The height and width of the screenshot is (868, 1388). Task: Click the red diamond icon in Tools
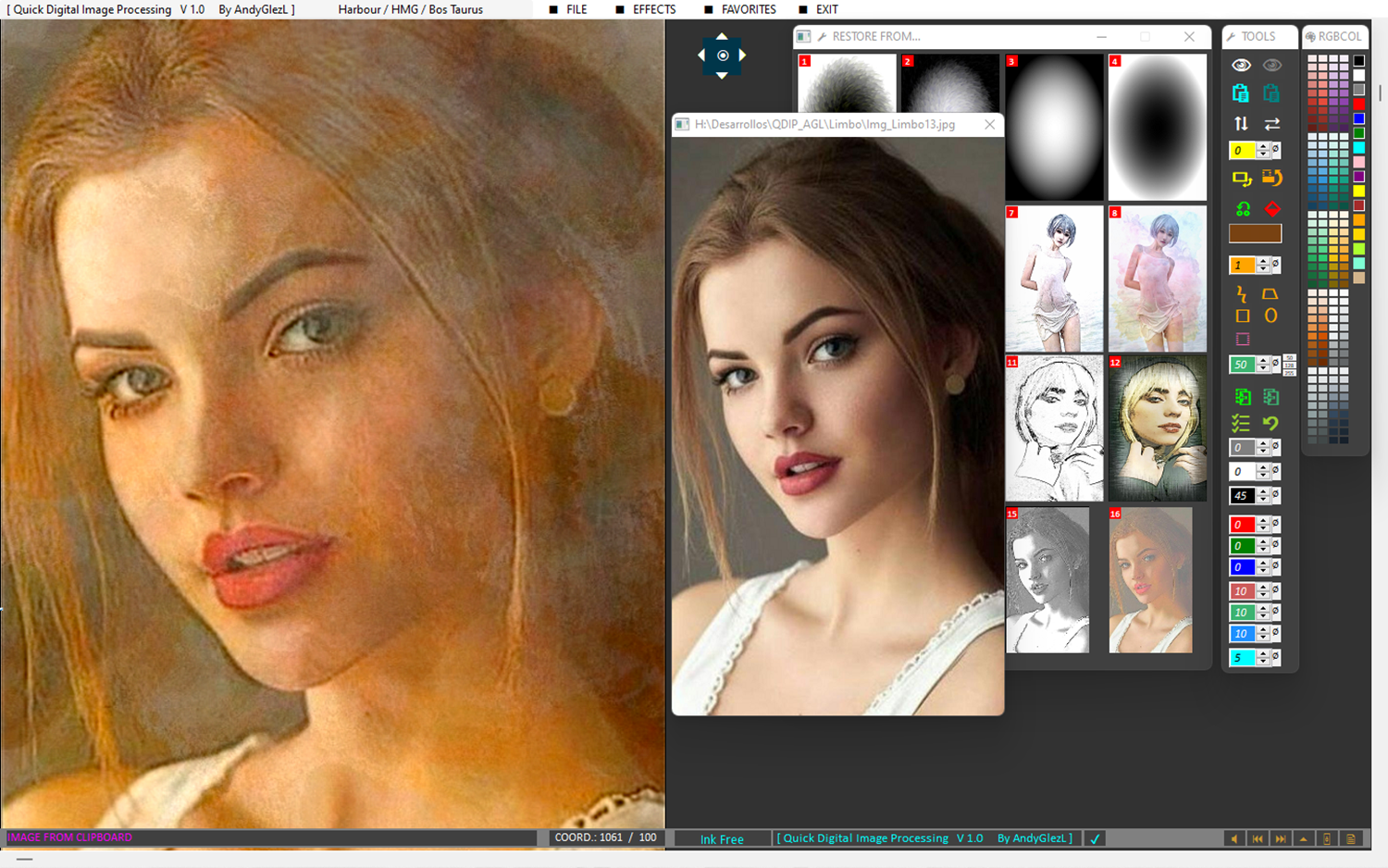[1272, 209]
